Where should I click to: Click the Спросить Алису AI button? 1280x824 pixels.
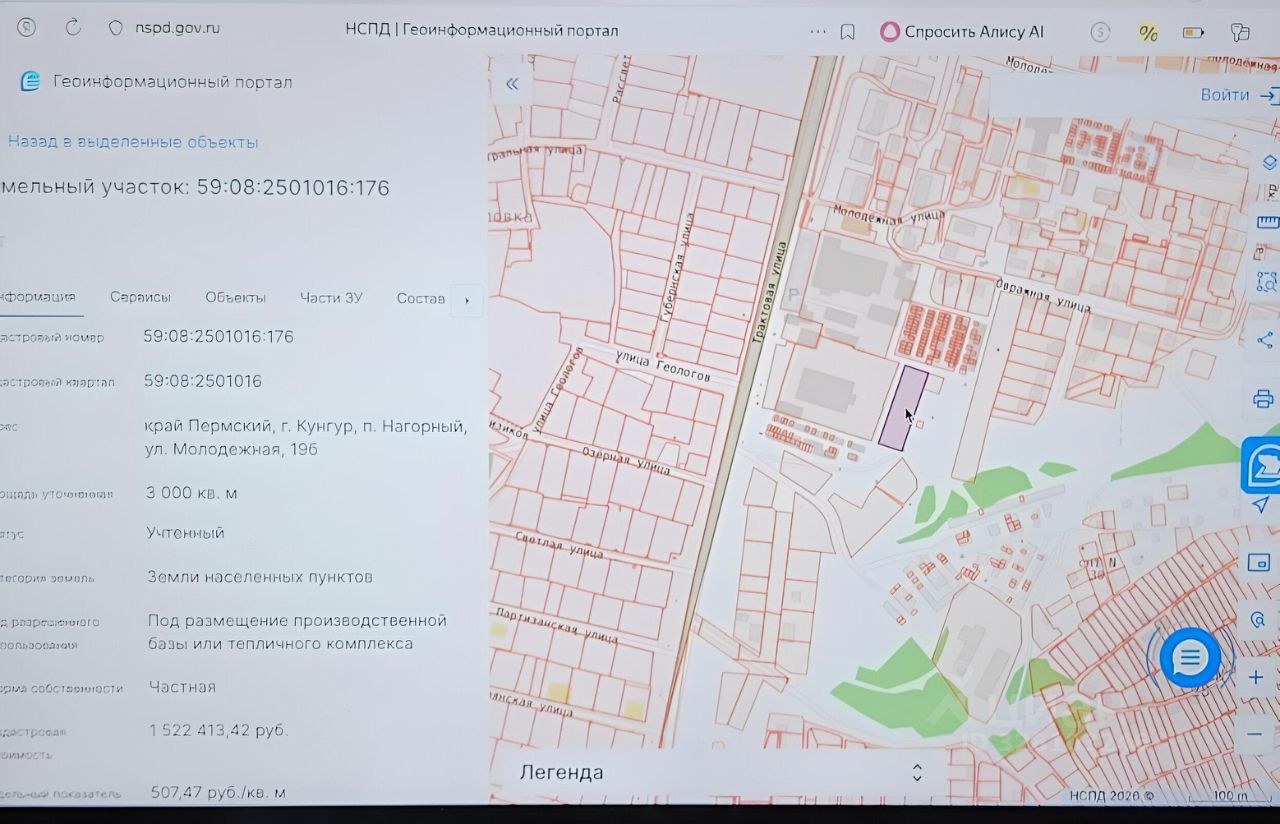[x=962, y=32]
